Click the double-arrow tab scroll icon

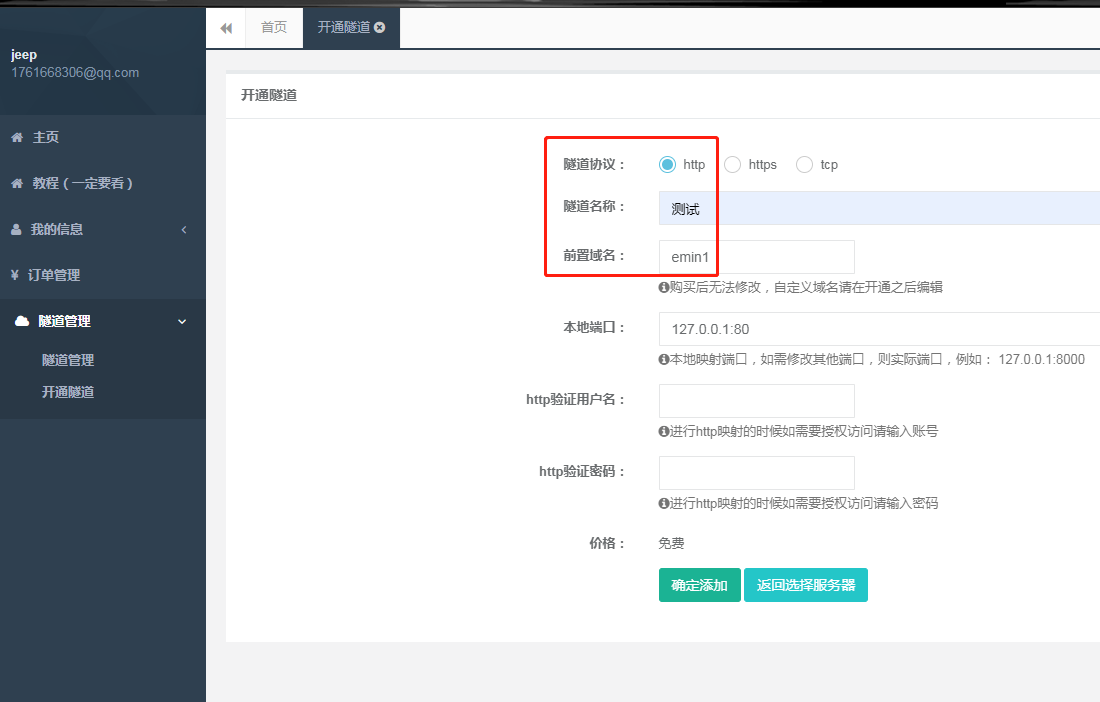pyautogui.click(x=226, y=28)
